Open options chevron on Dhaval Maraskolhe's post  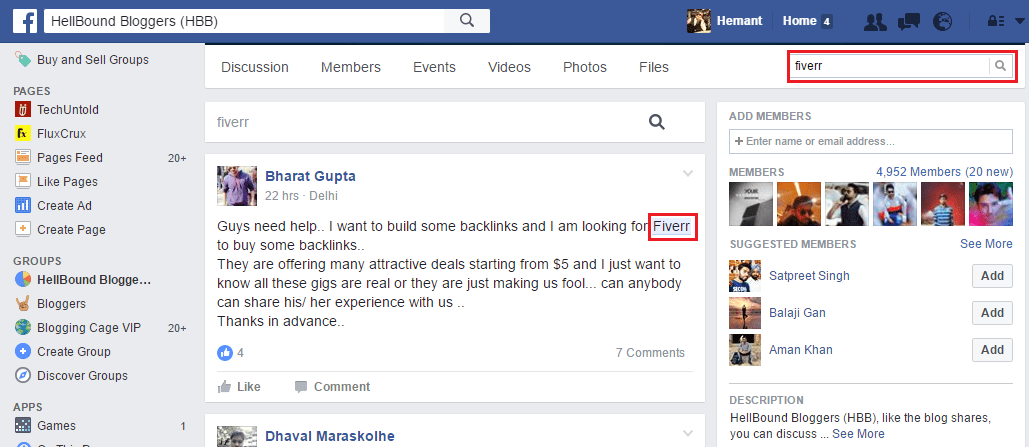coord(687,433)
